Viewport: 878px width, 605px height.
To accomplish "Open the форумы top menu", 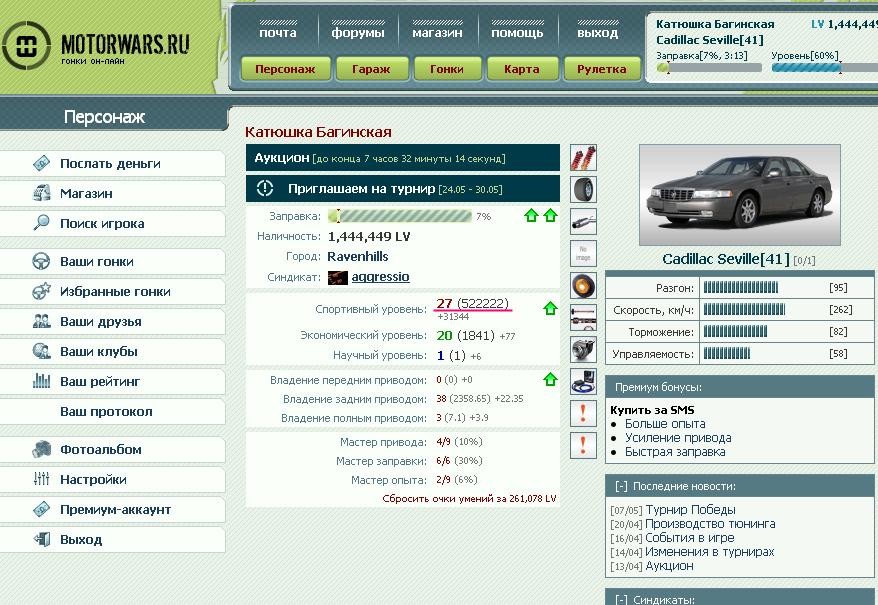I will click(358, 32).
